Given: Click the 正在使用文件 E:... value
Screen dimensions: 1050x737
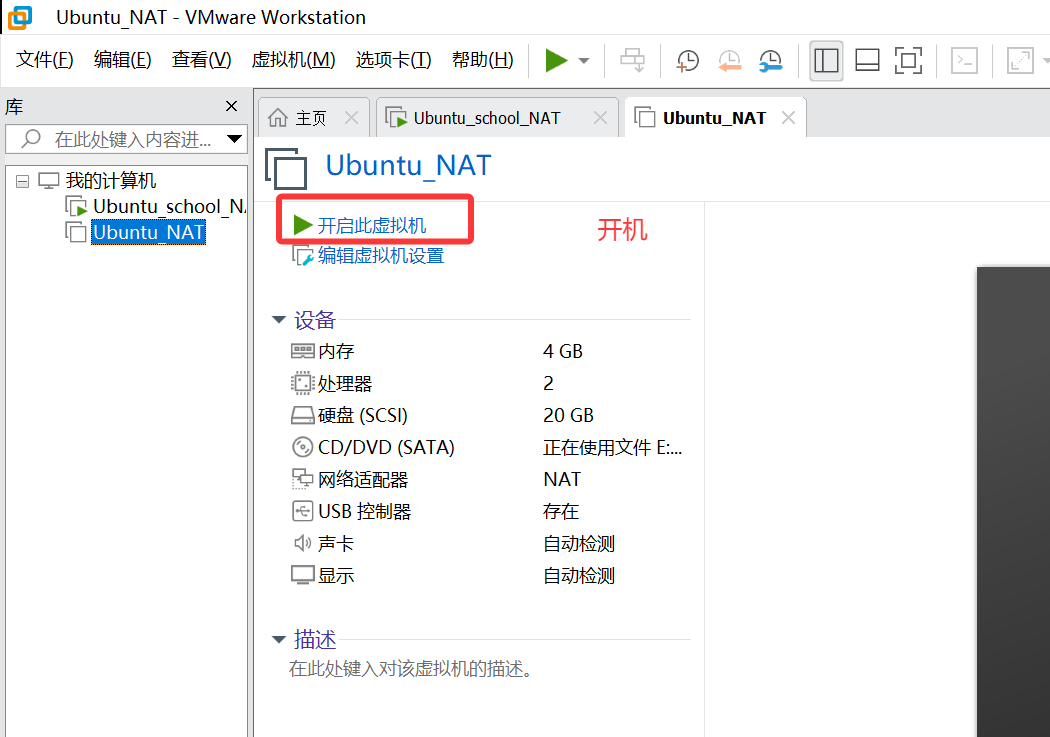Looking at the screenshot, I should (x=612, y=447).
